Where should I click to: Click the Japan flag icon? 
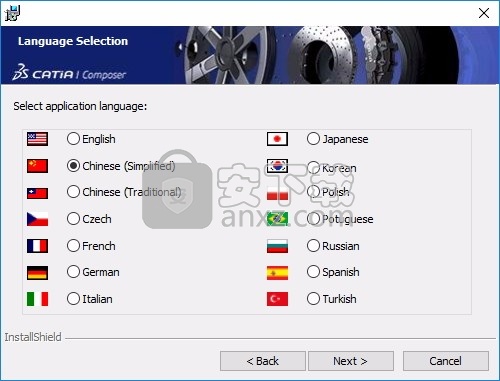click(277, 139)
